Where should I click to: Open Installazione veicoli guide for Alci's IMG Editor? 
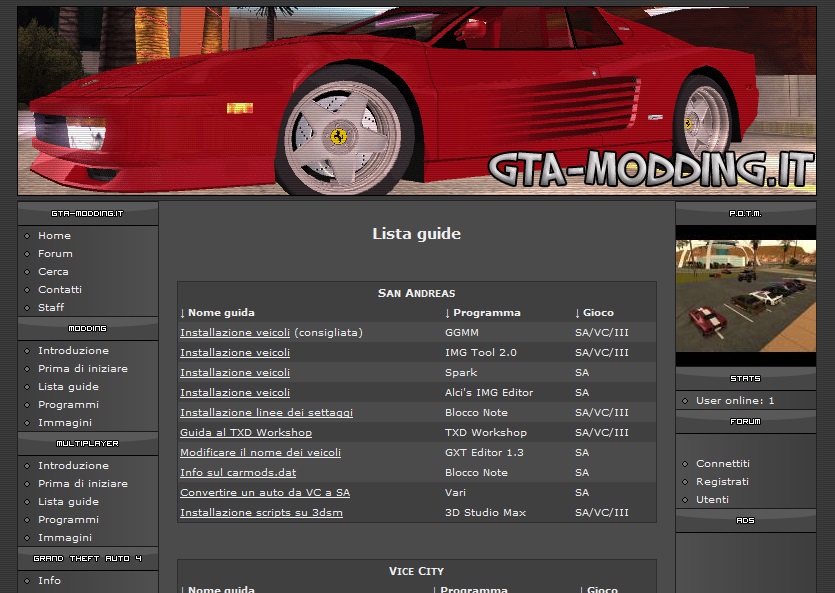pos(235,392)
